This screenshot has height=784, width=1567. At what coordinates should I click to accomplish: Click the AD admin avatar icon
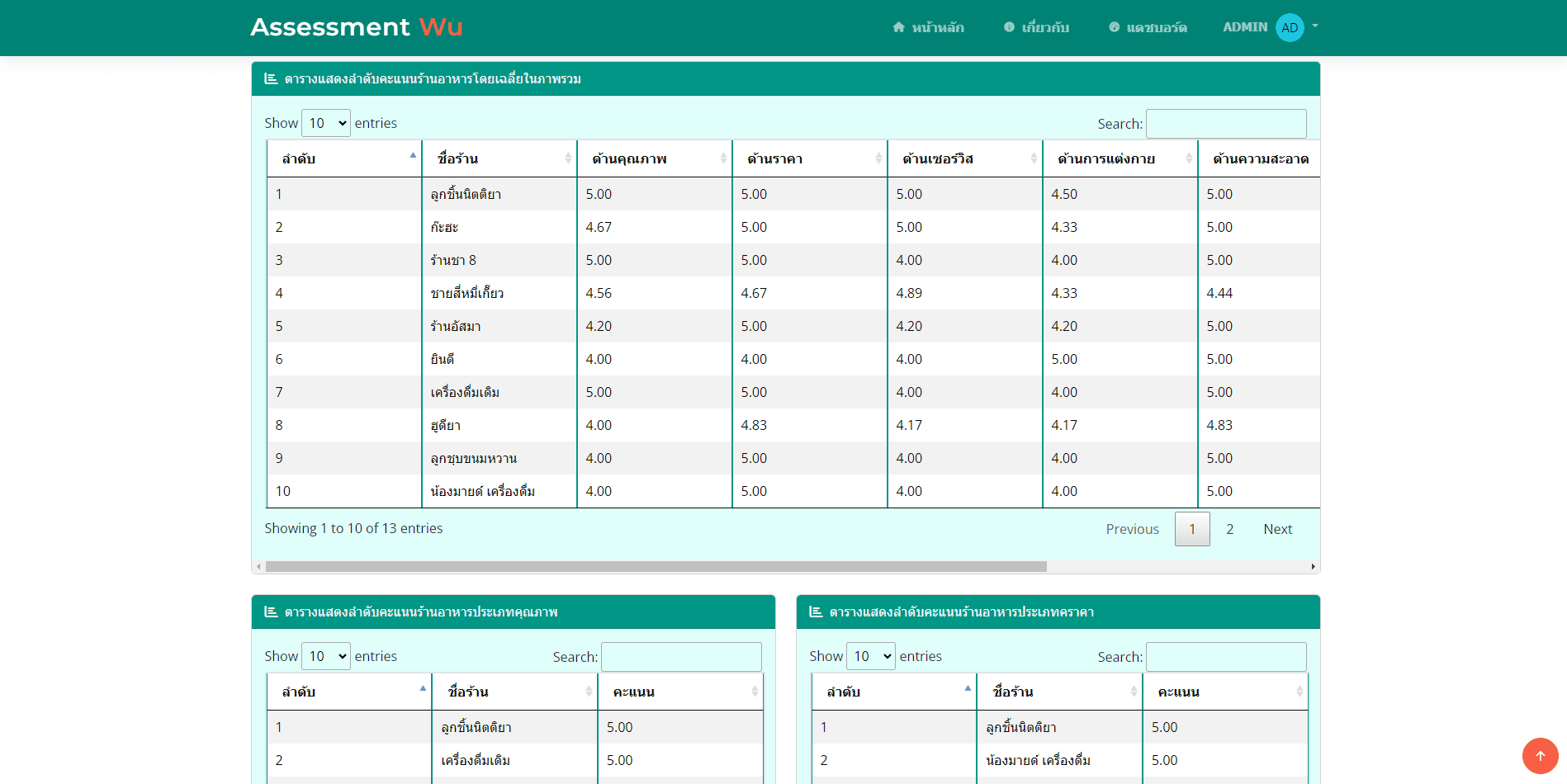tap(1289, 27)
